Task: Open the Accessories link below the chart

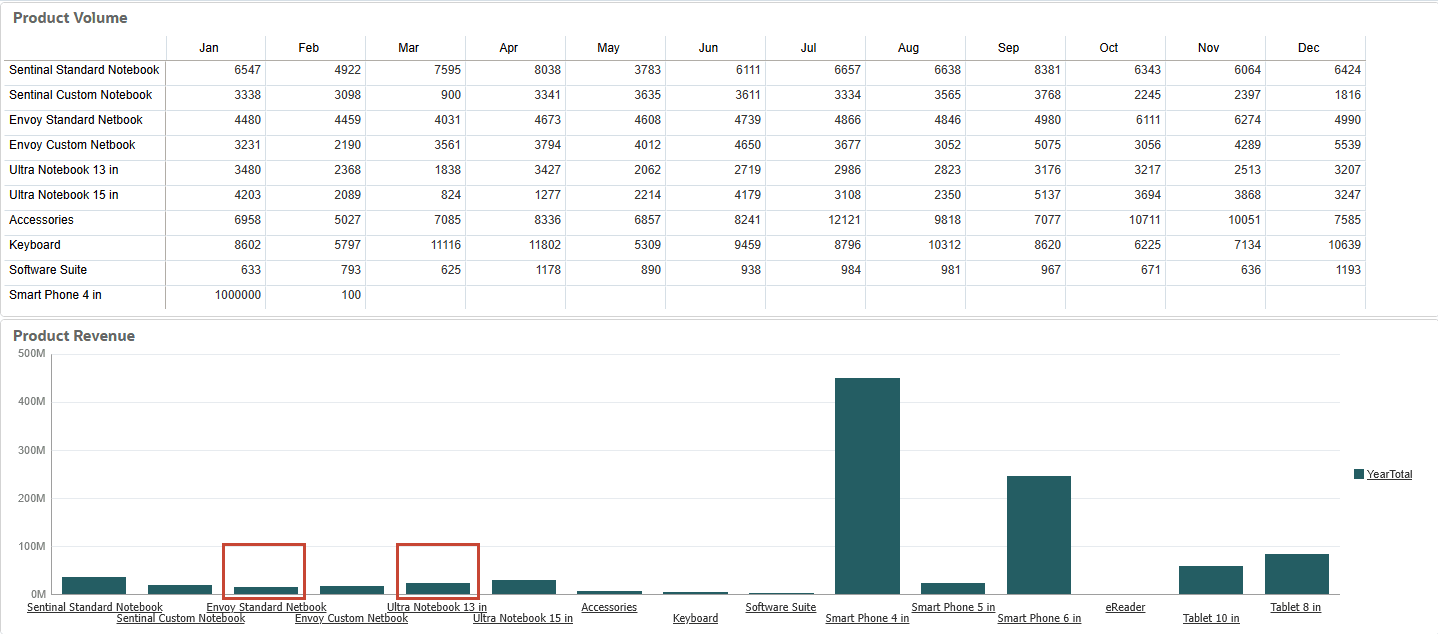Action: point(609,607)
